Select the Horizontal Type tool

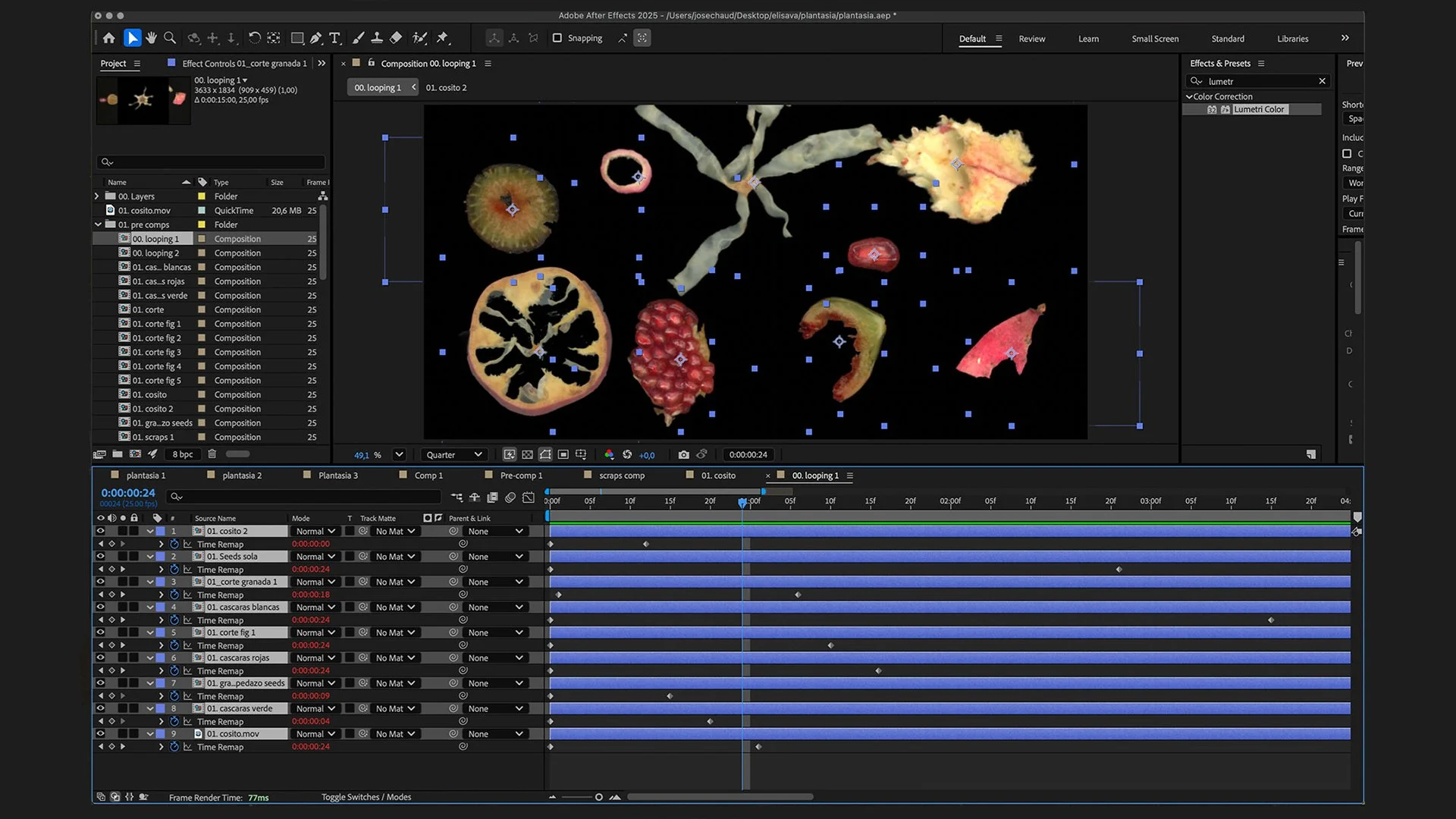[334, 38]
